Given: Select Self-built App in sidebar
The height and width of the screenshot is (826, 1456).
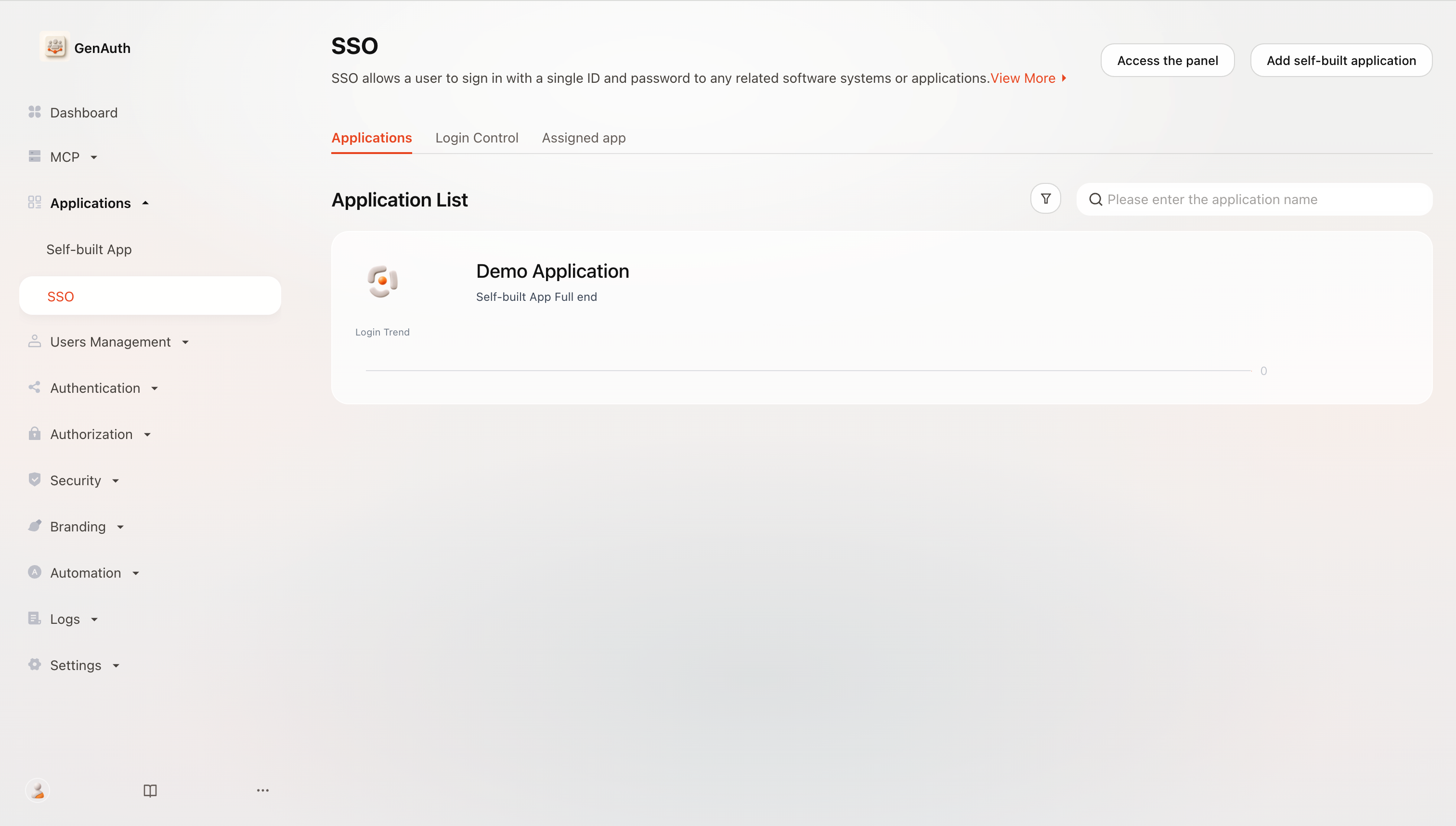Looking at the screenshot, I should click(x=89, y=249).
